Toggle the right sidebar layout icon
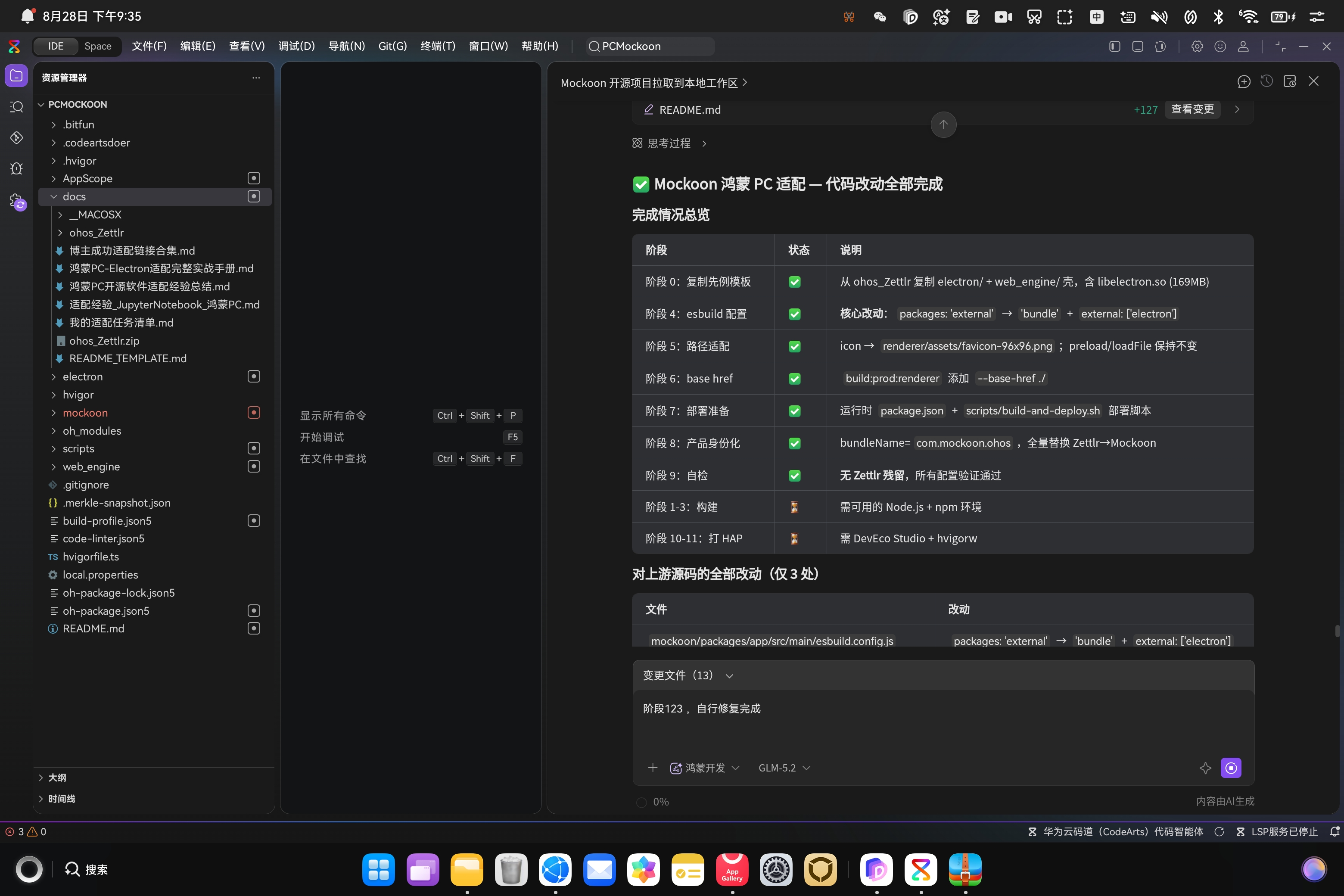 click(x=1160, y=46)
